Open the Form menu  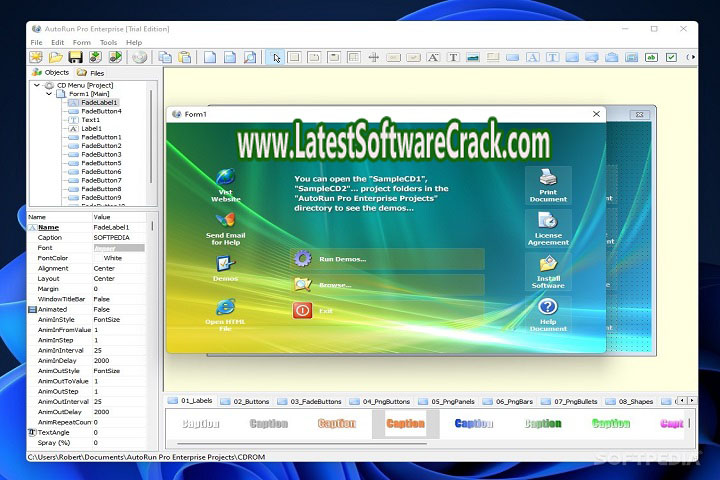pos(82,42)
